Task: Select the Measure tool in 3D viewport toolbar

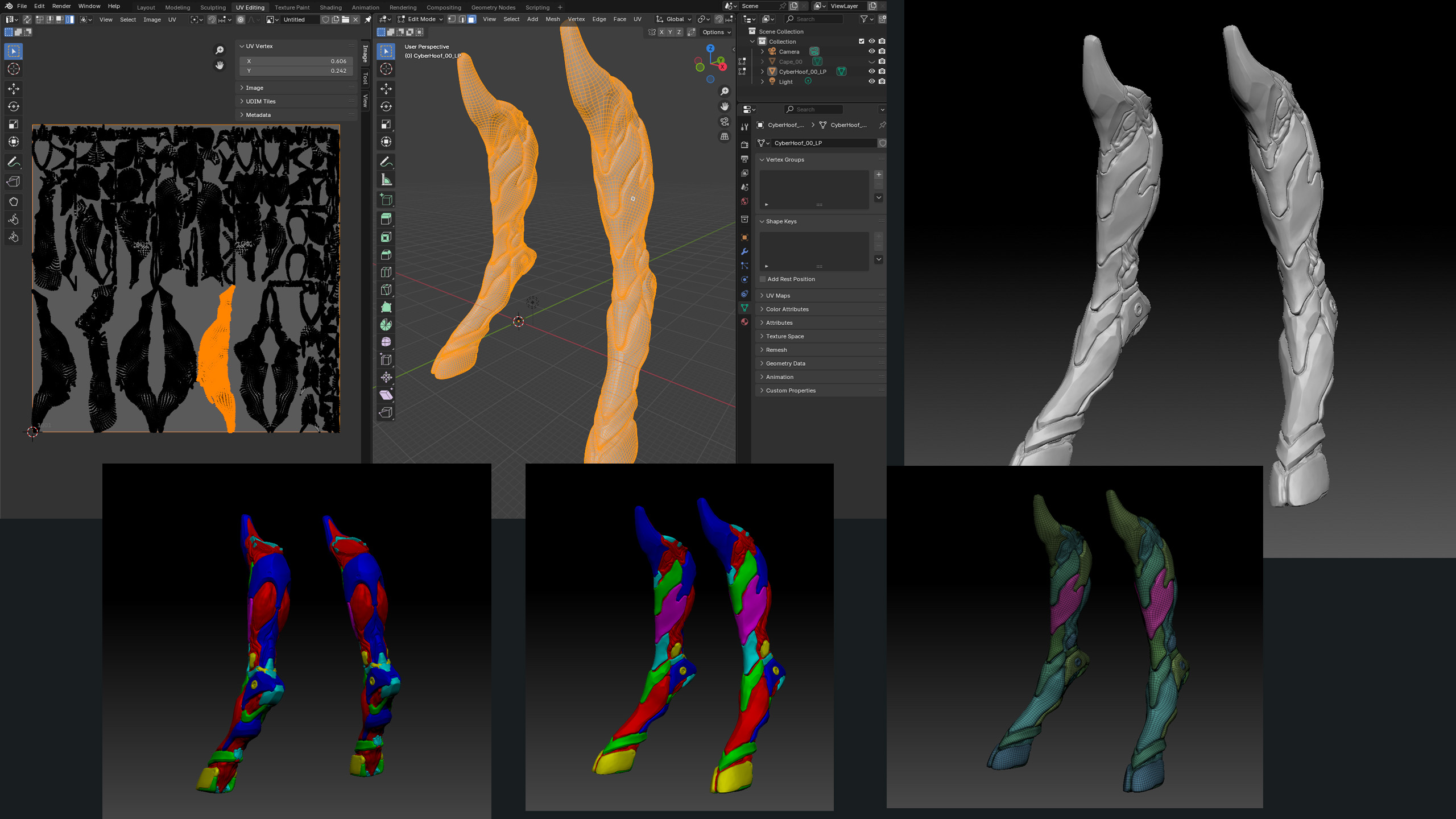Action: [386, 180]
